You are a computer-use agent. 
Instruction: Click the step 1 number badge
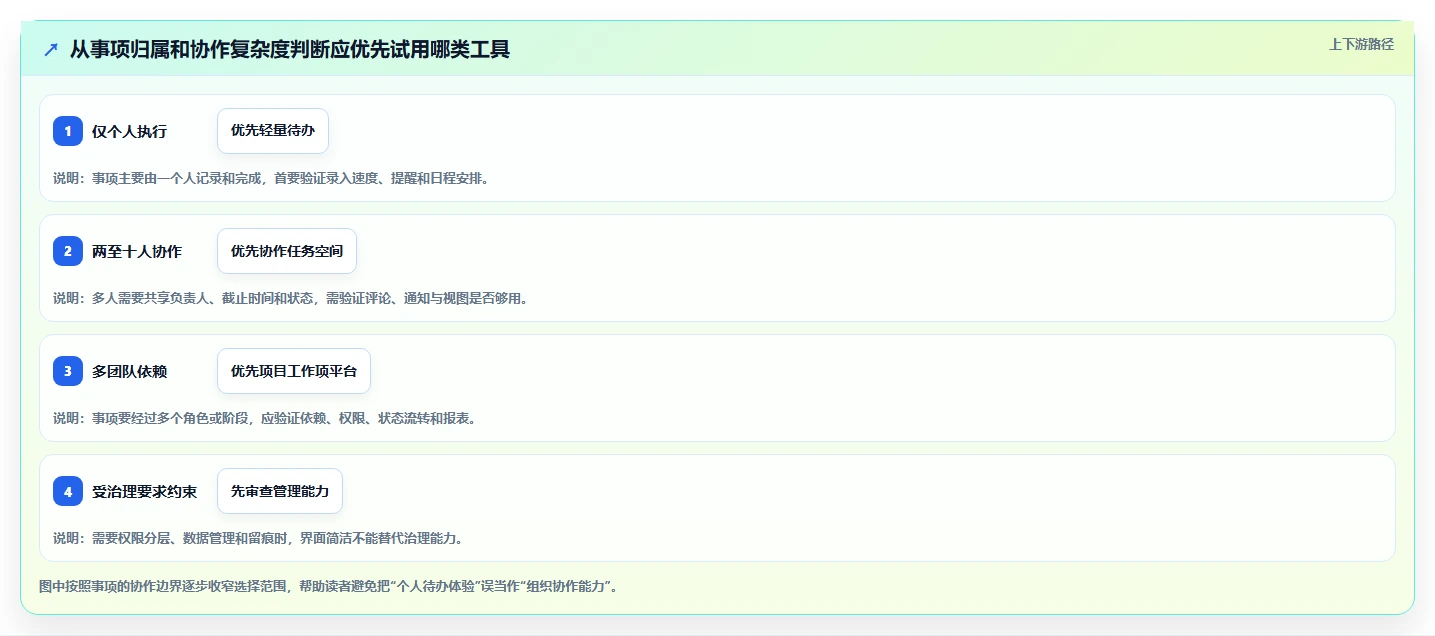pyautogui.click(x=68, y=131)
